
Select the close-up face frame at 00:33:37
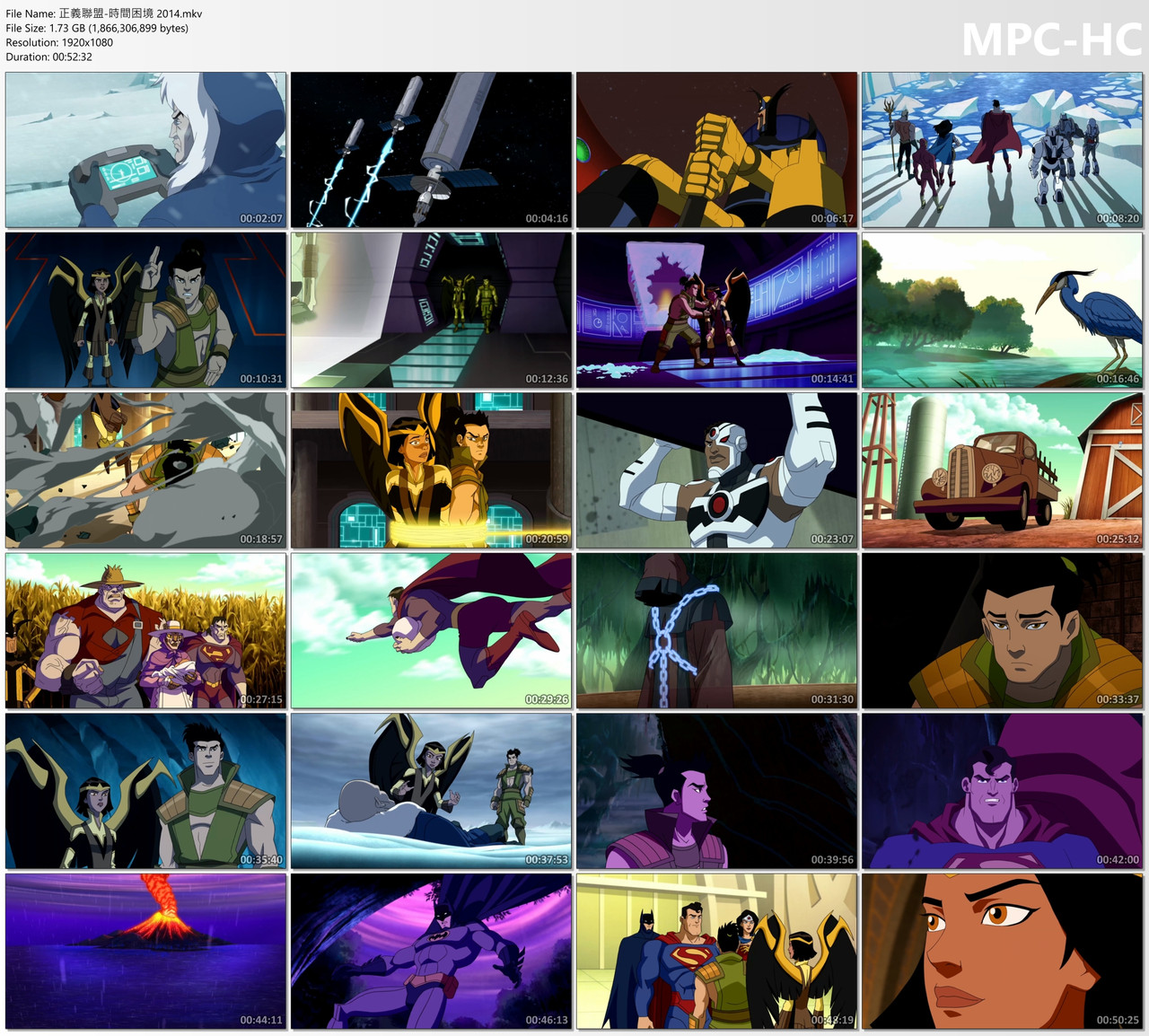[x=1002, y=631]
